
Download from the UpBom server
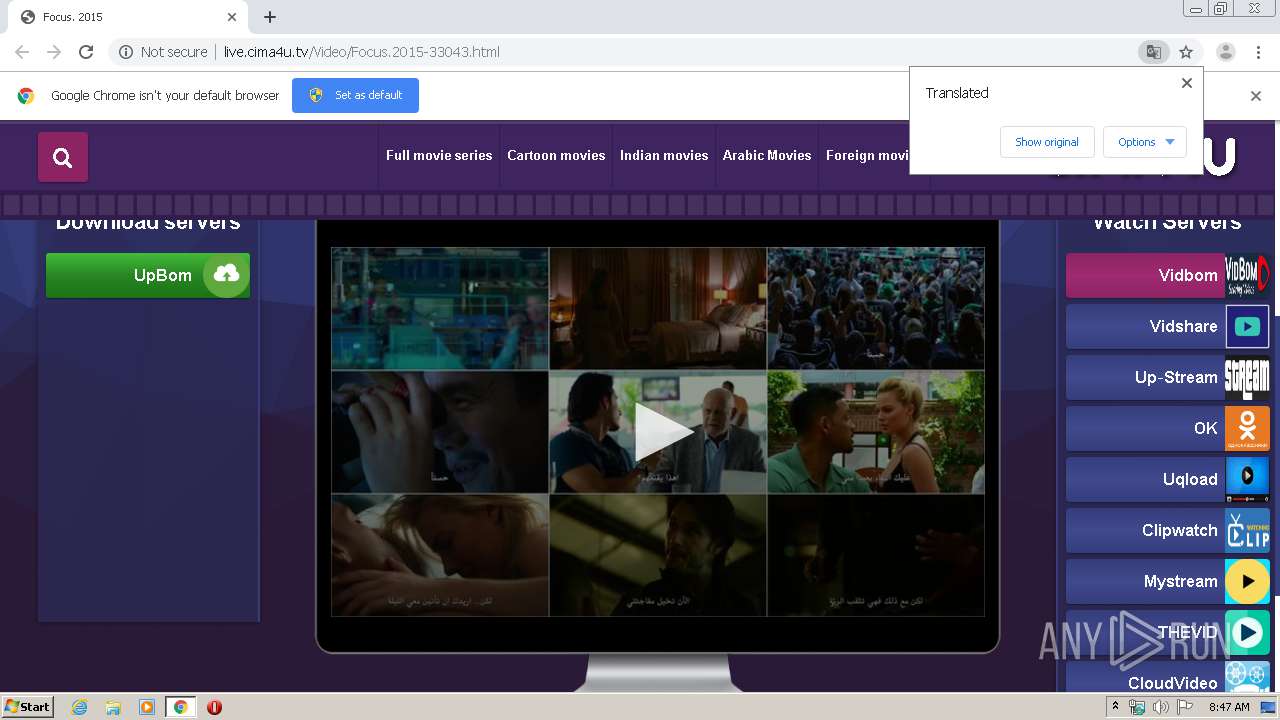point(148,275)
